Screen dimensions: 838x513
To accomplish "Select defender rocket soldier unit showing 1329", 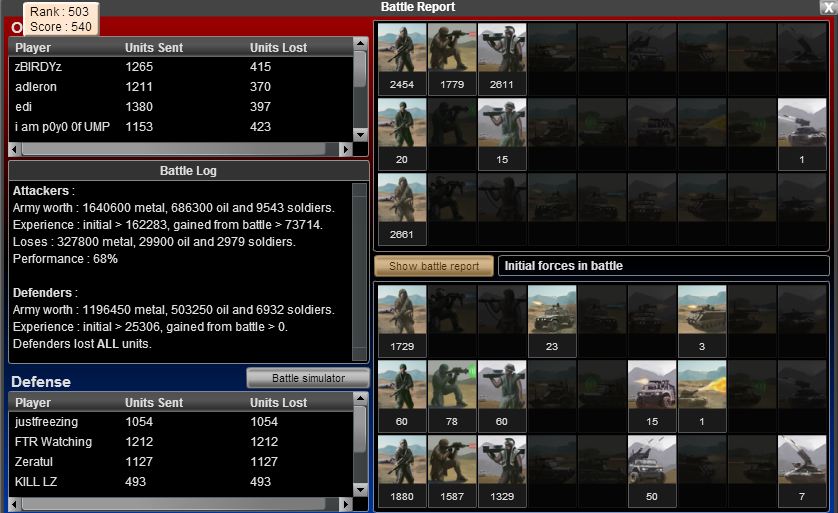I will (x=502, y=471).
